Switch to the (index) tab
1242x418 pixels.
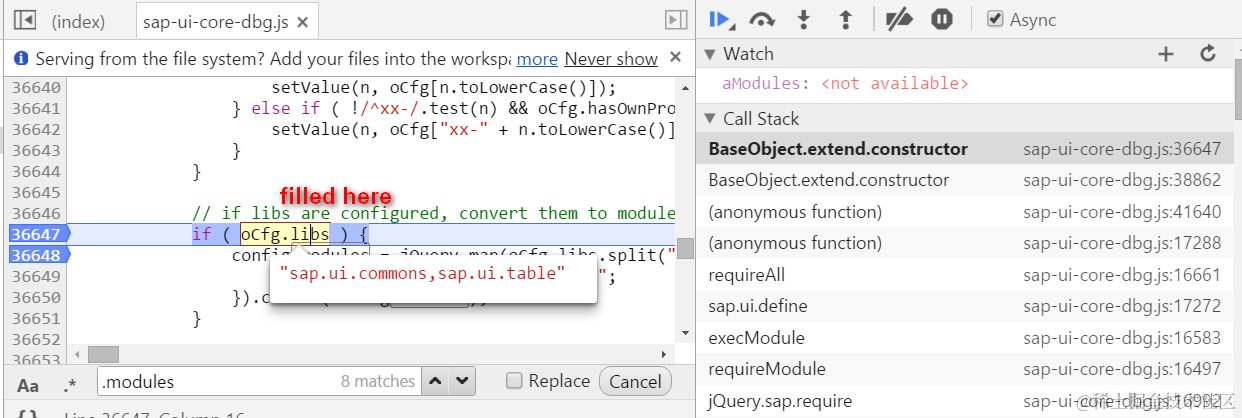click(79, 21)
